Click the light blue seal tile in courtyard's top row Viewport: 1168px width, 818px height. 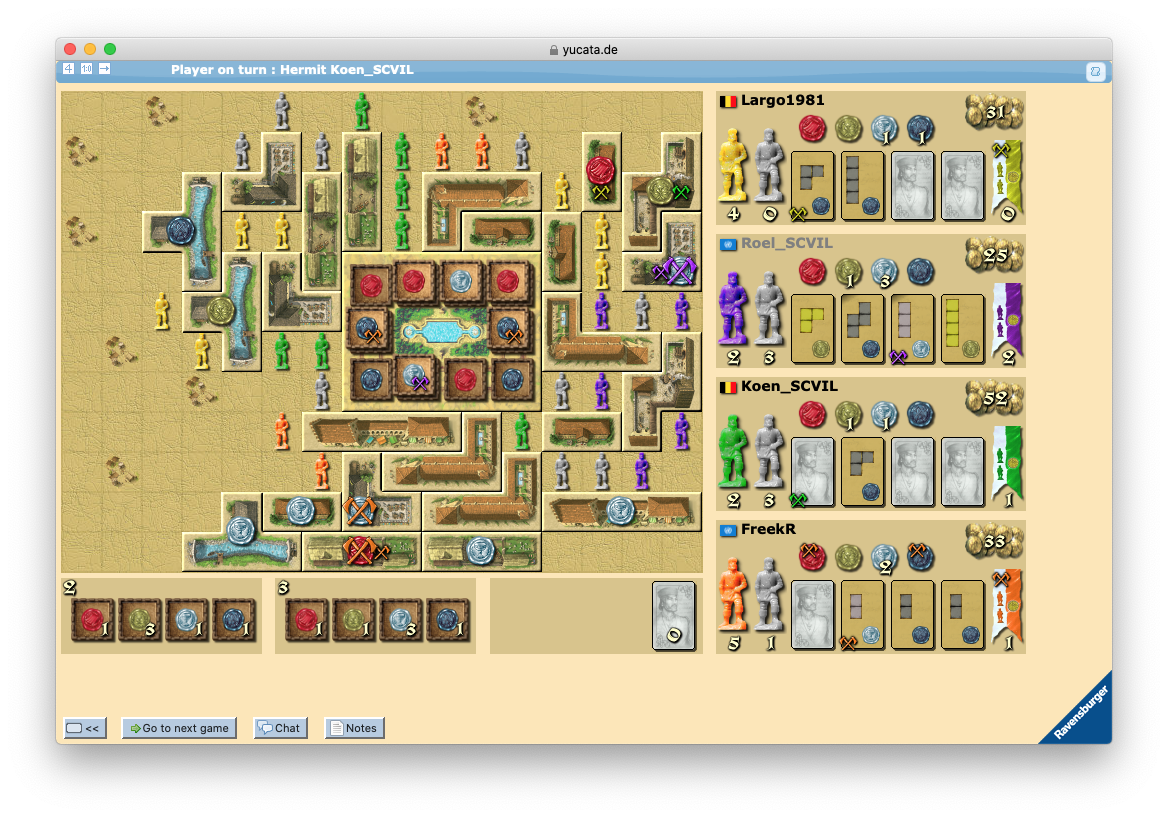click(x=462, y=282)
